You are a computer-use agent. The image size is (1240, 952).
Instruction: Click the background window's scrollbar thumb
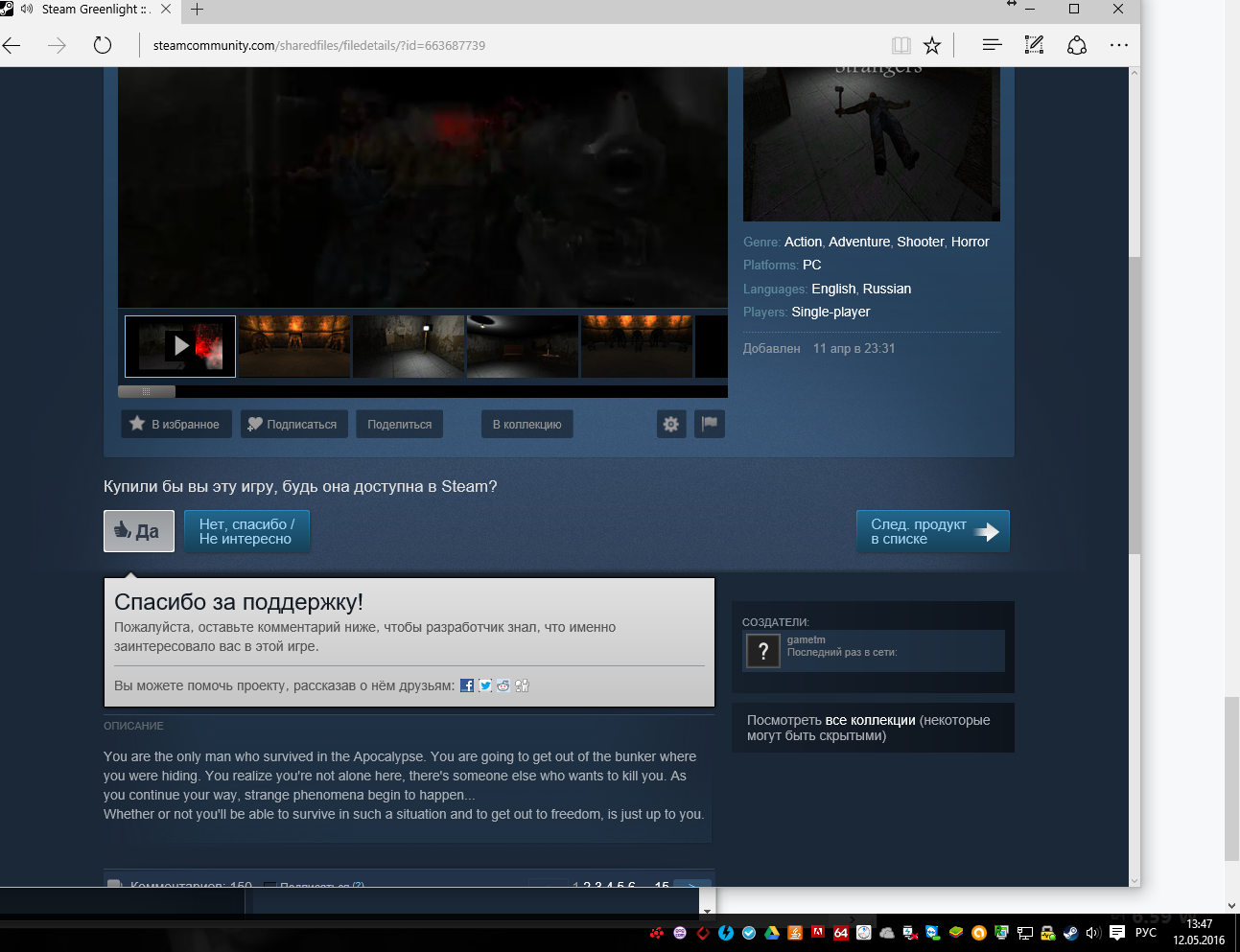tap(1231, 779)
